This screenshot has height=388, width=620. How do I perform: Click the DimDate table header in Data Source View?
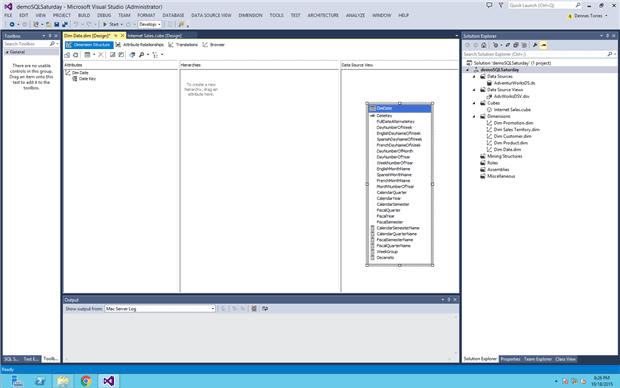[x=400, y=108]
